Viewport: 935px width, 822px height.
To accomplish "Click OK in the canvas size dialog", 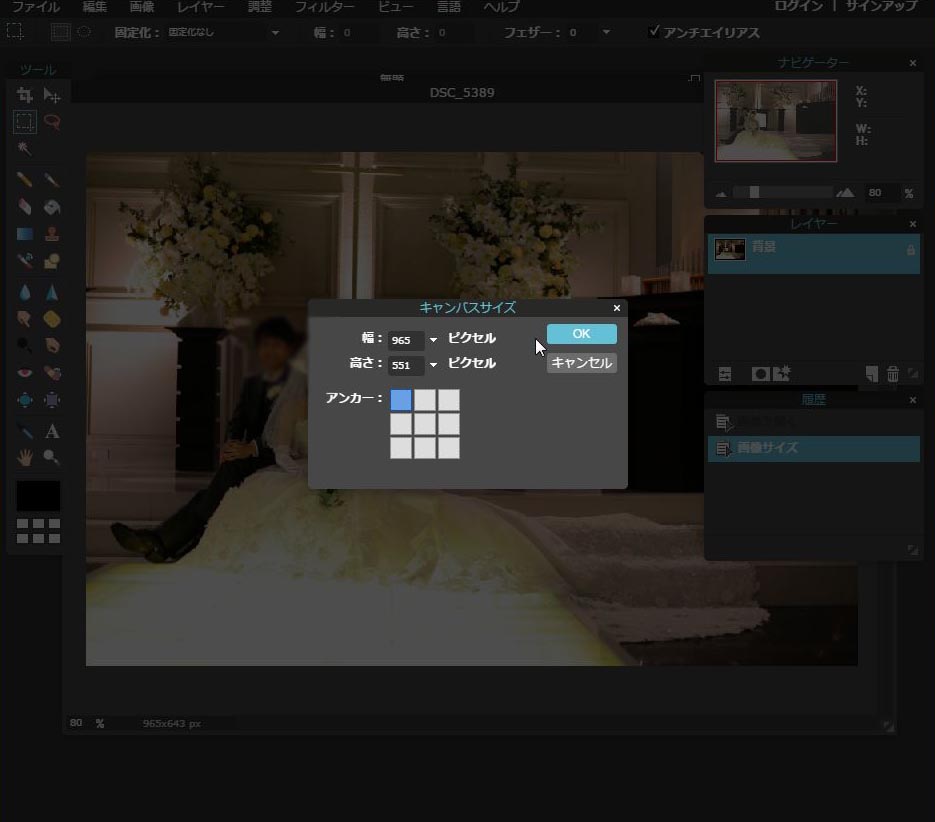I will (581, 334).
